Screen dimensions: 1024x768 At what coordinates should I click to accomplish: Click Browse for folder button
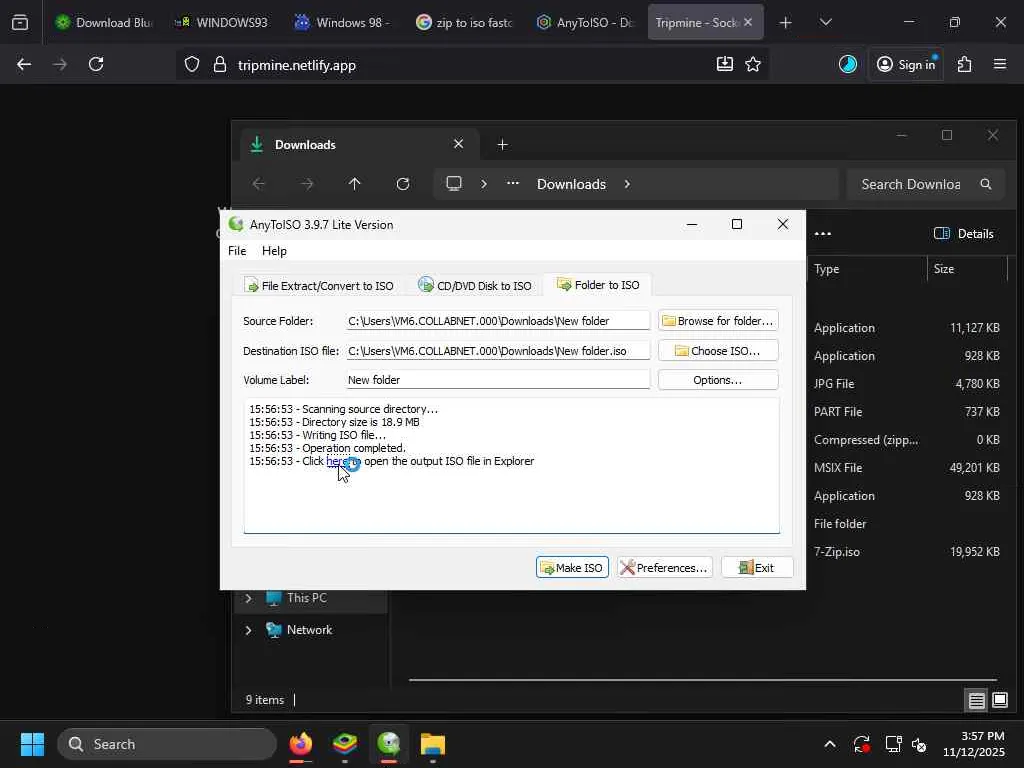coord(718,321)
